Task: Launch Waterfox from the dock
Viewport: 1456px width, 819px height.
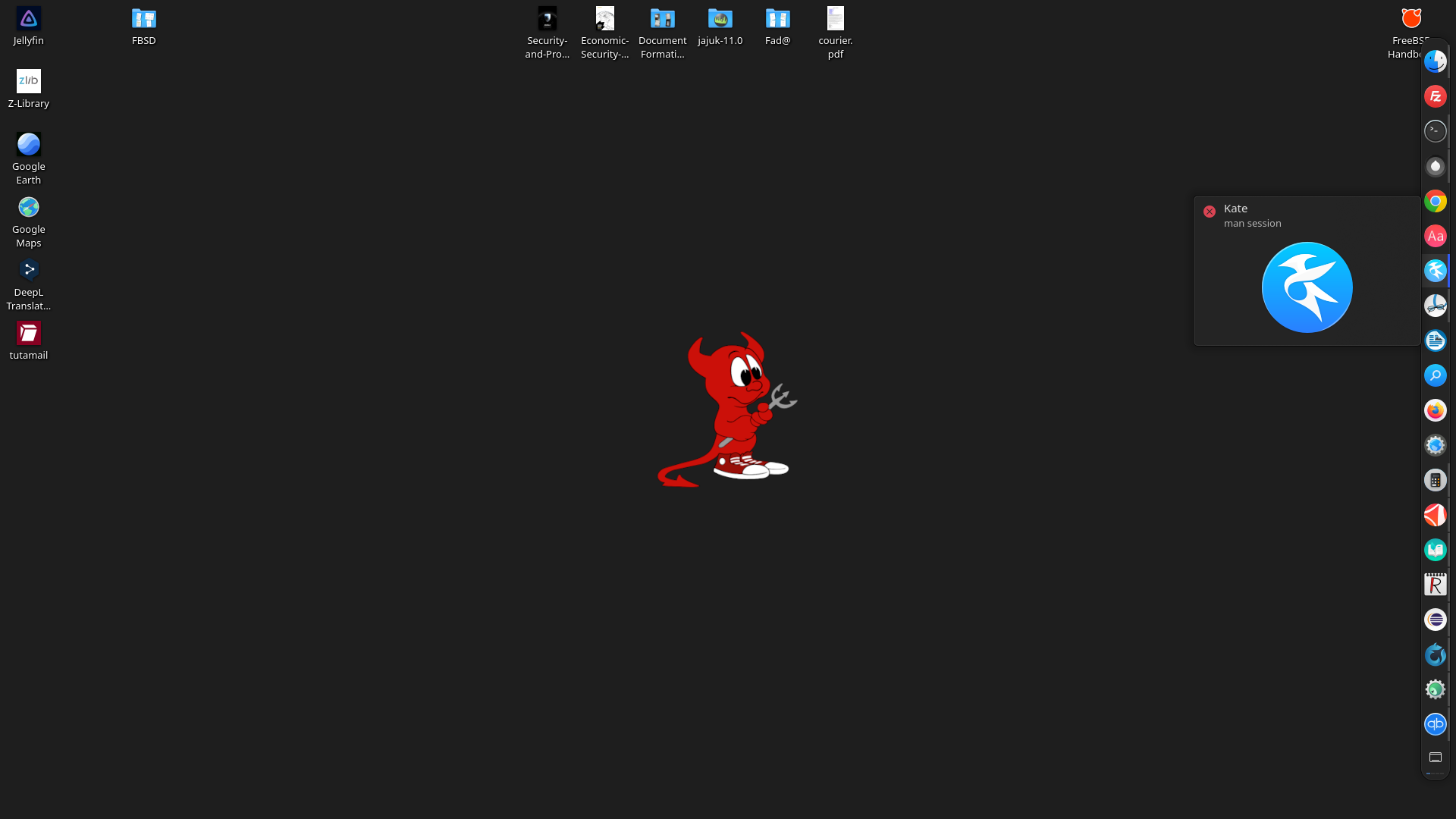Action: click(x=1435, y=654)
